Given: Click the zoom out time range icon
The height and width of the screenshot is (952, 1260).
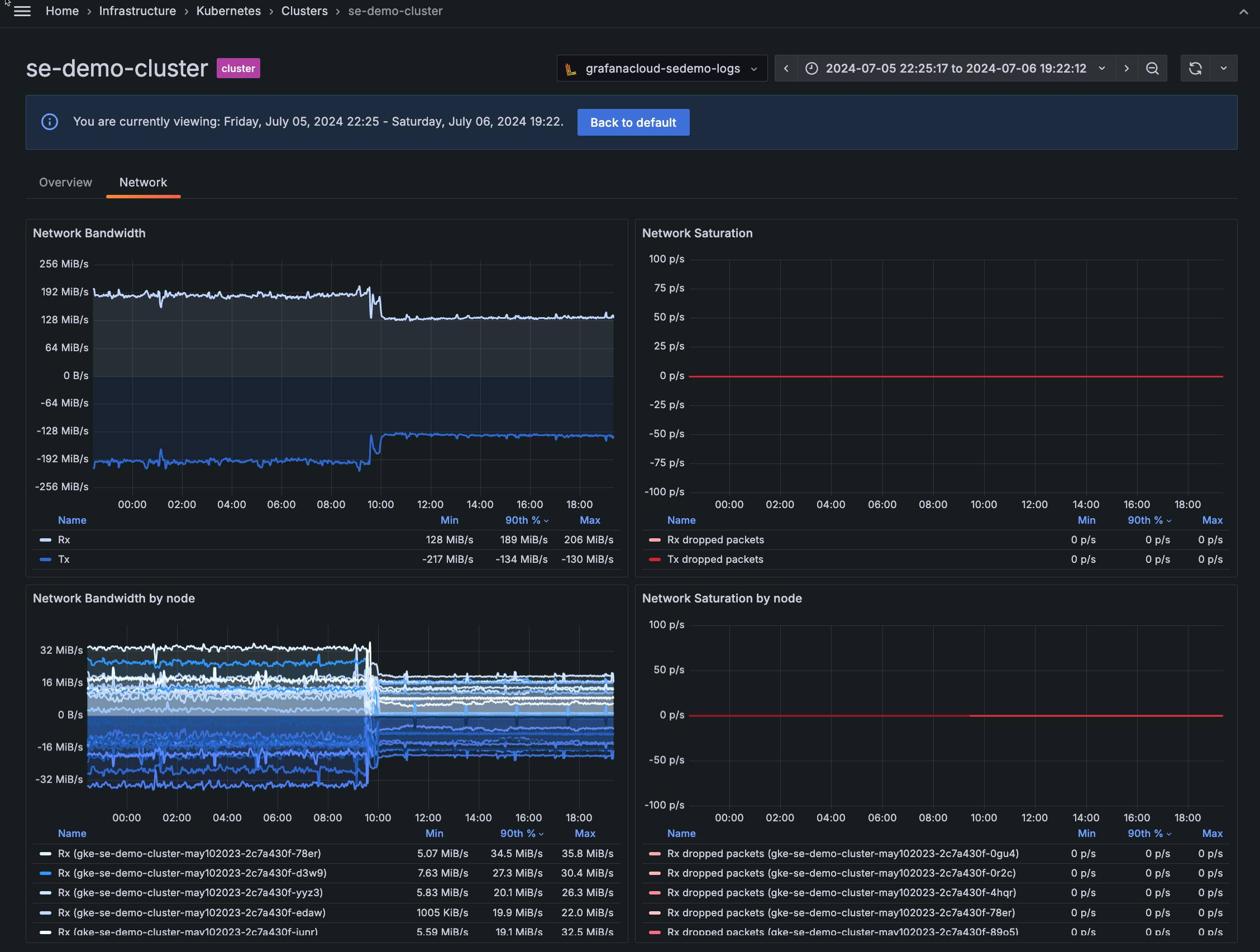Looking at the screenshot, I should 1152,68.
